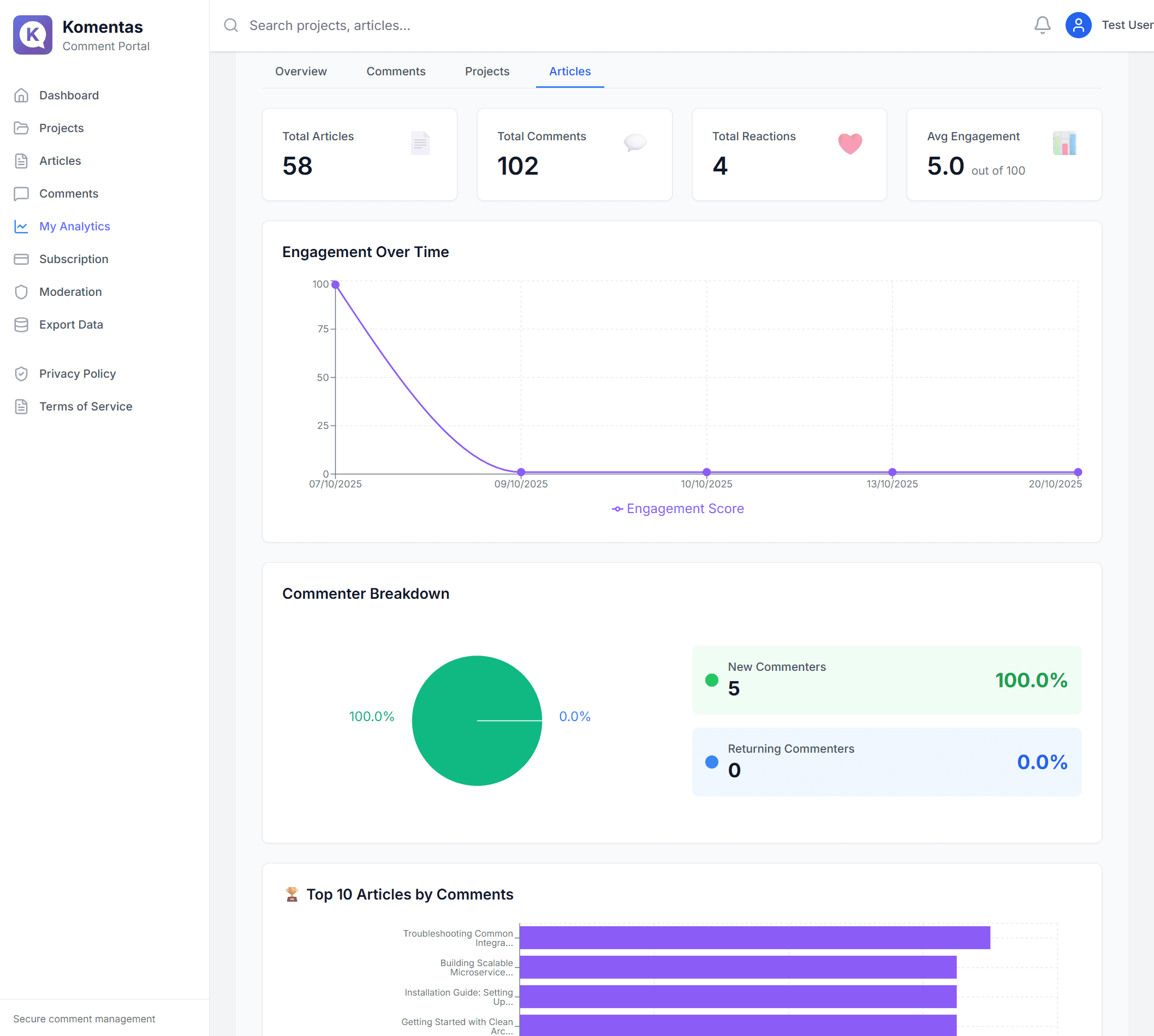
Task: Go to My Analytics page
Action: click(75, 227)
